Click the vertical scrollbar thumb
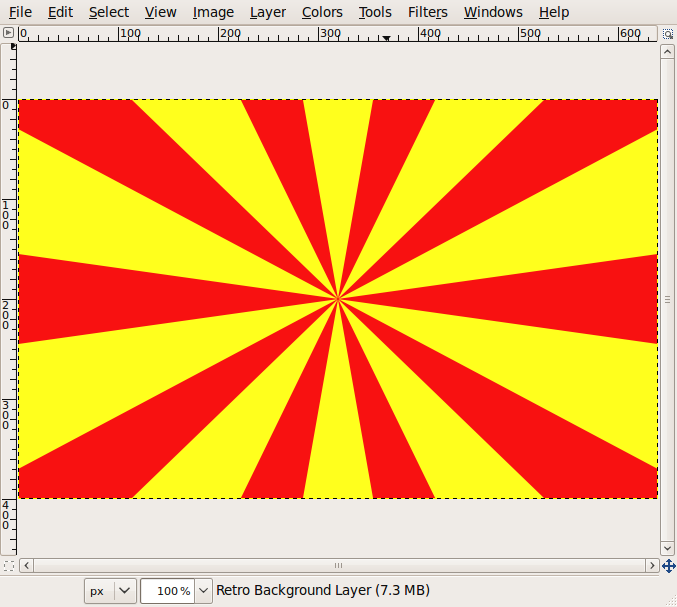The image size is (677, 607). click(x=667, y=300)
